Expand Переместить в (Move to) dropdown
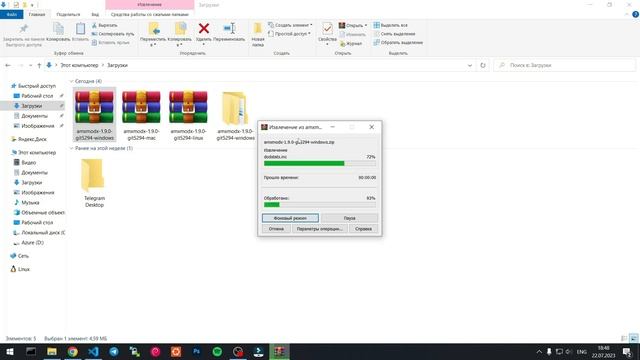Image resolution: width=640 pixels, height=360 pixels. tap(153, 44)
